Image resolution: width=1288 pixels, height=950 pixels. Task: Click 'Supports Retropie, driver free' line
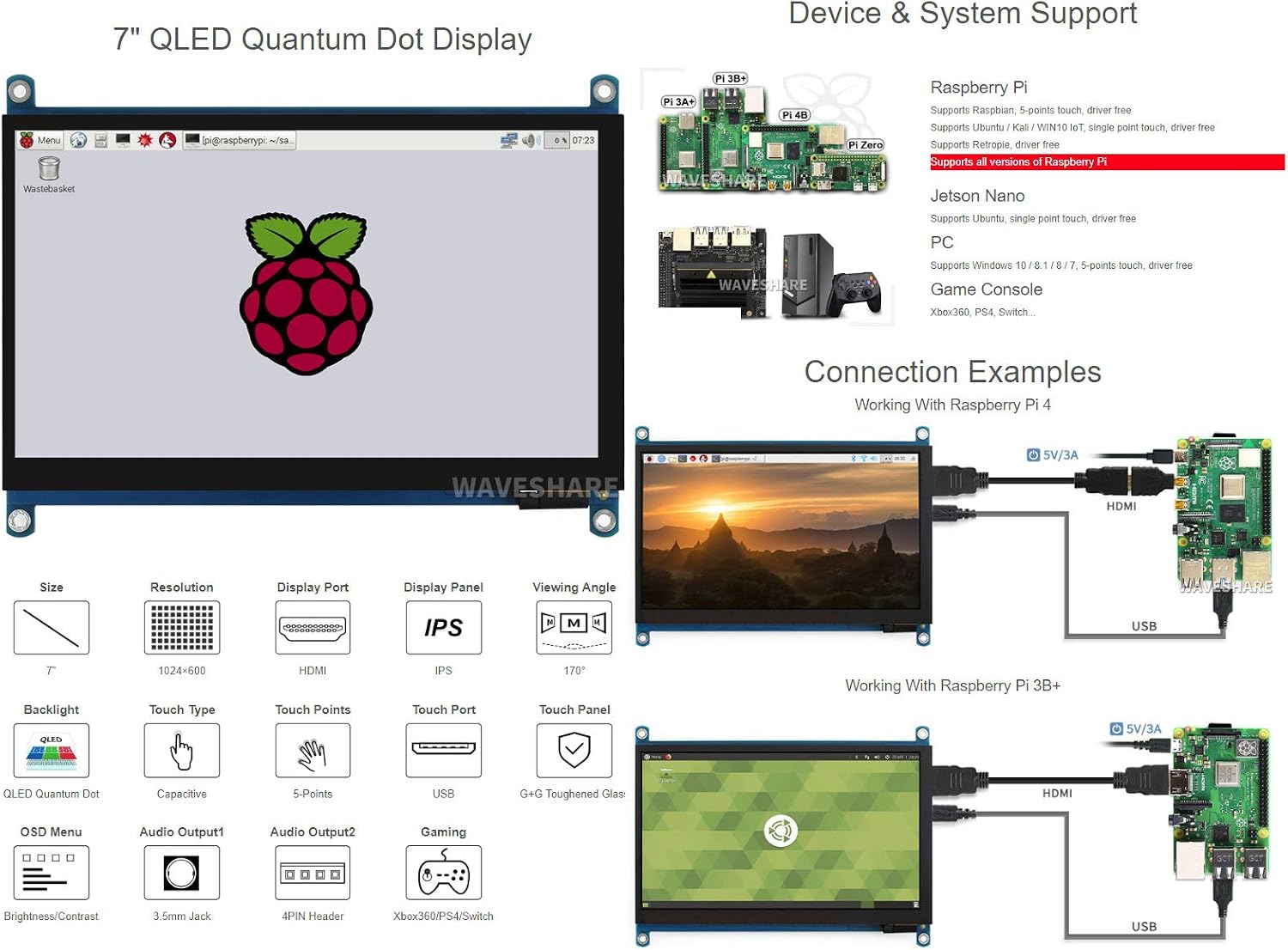pyautogui.click(x=994, y=145)
